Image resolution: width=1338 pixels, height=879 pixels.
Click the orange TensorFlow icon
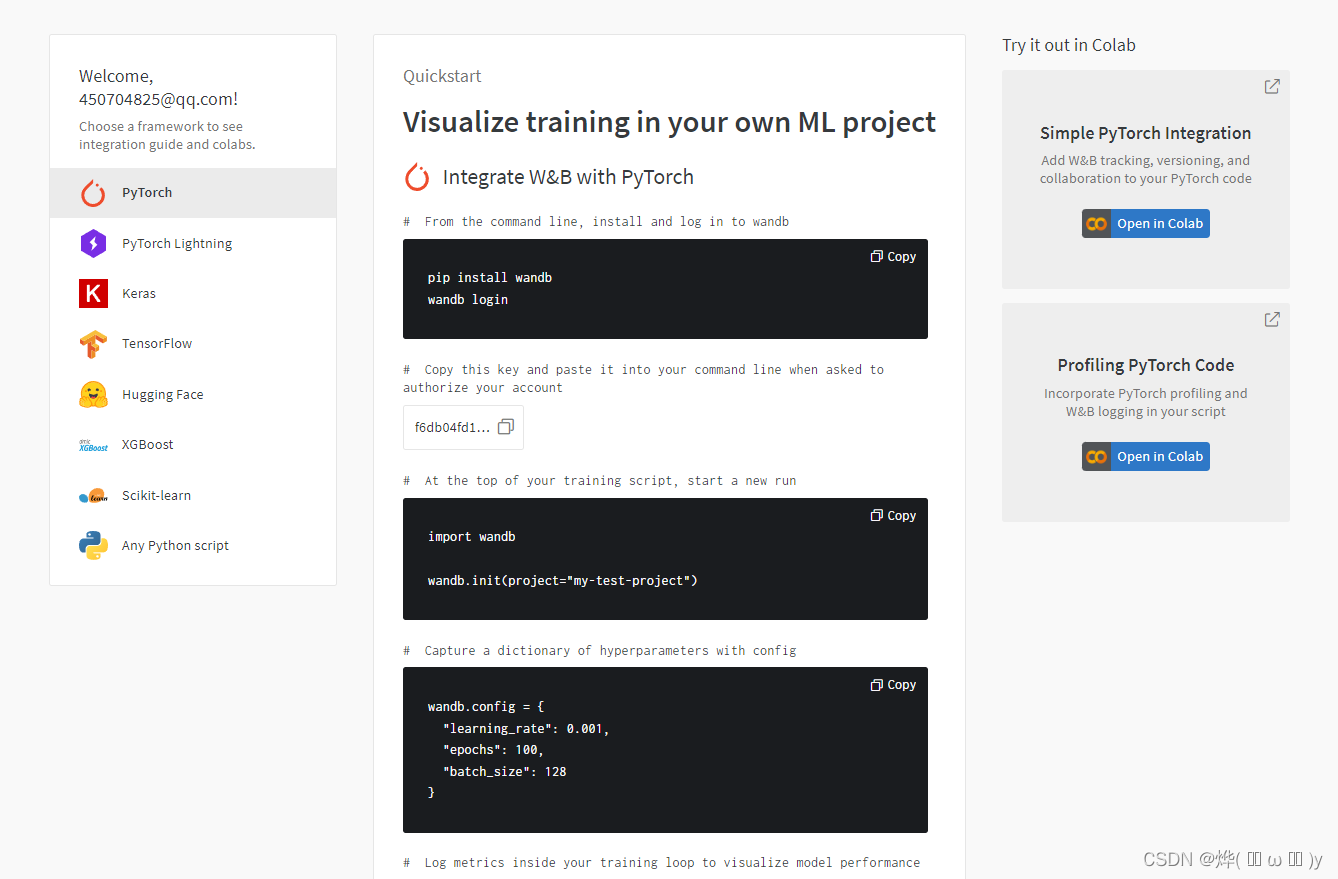(93, 344)
